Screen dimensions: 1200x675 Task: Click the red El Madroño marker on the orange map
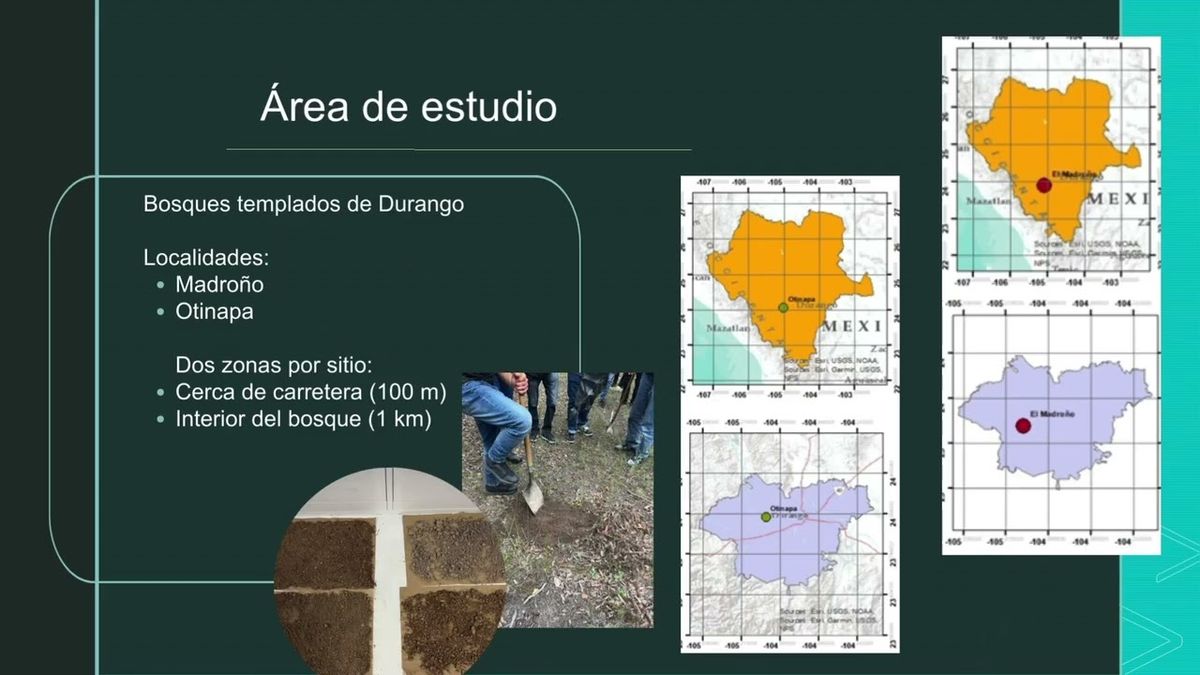[1044, 185]
